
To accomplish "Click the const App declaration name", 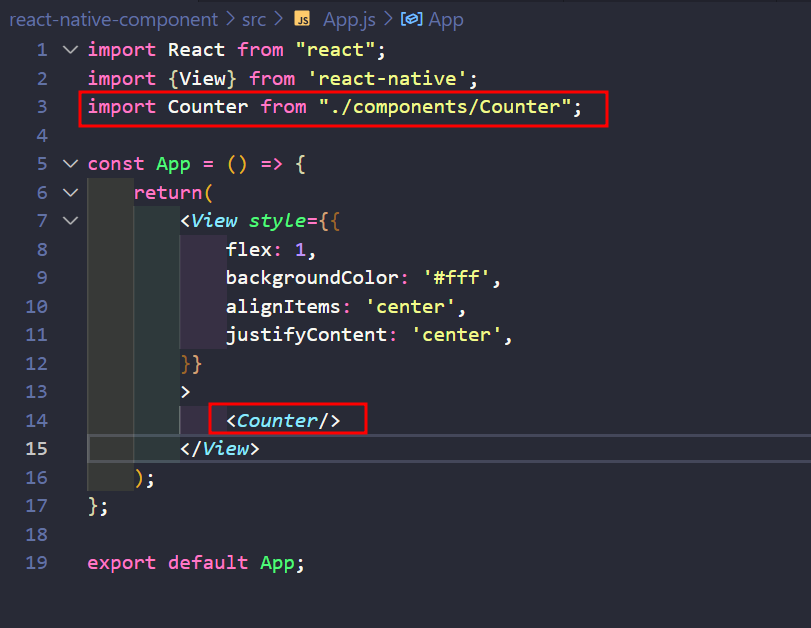I will [173, 164].
